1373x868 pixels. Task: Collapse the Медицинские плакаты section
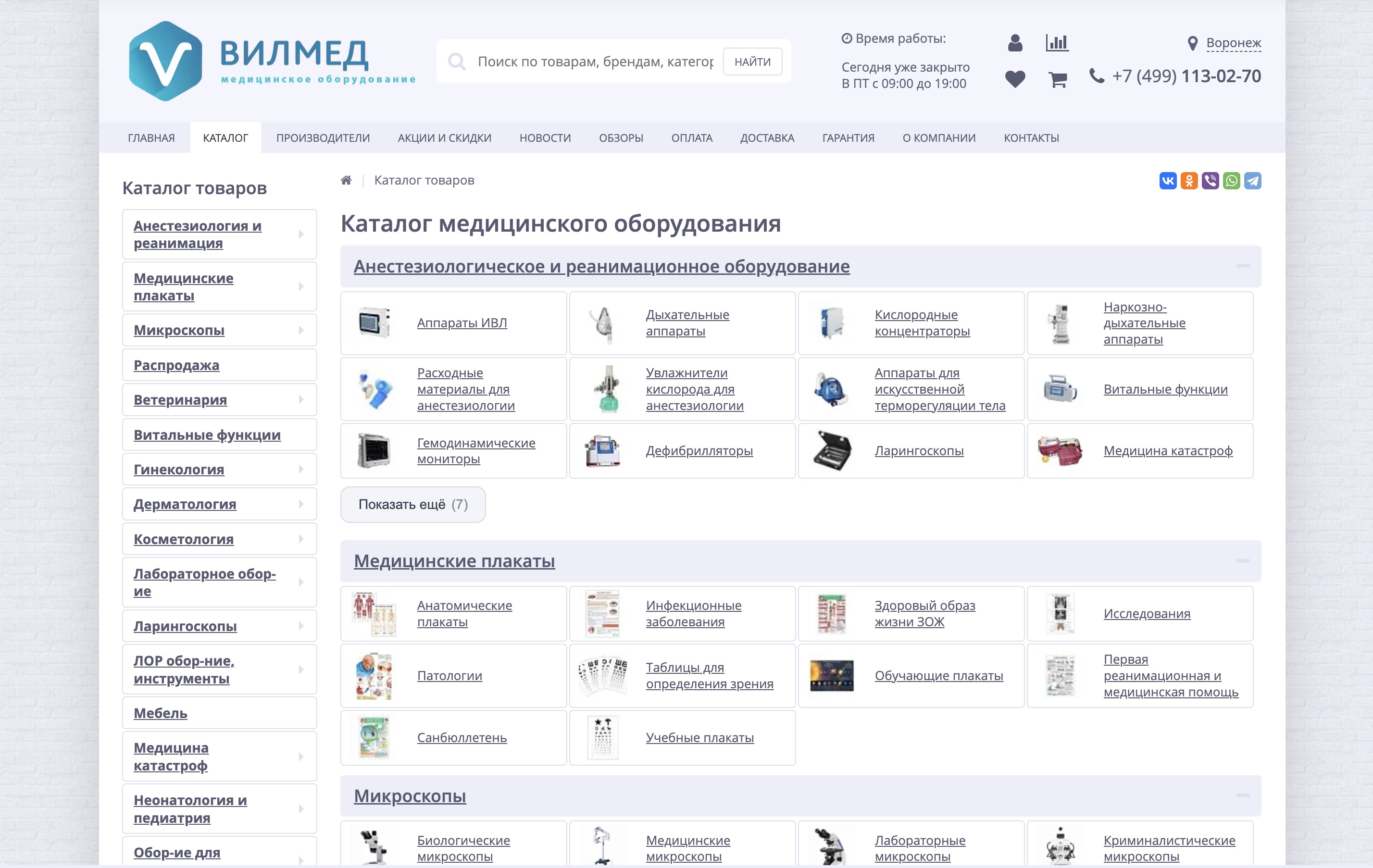pos(1243,561)
